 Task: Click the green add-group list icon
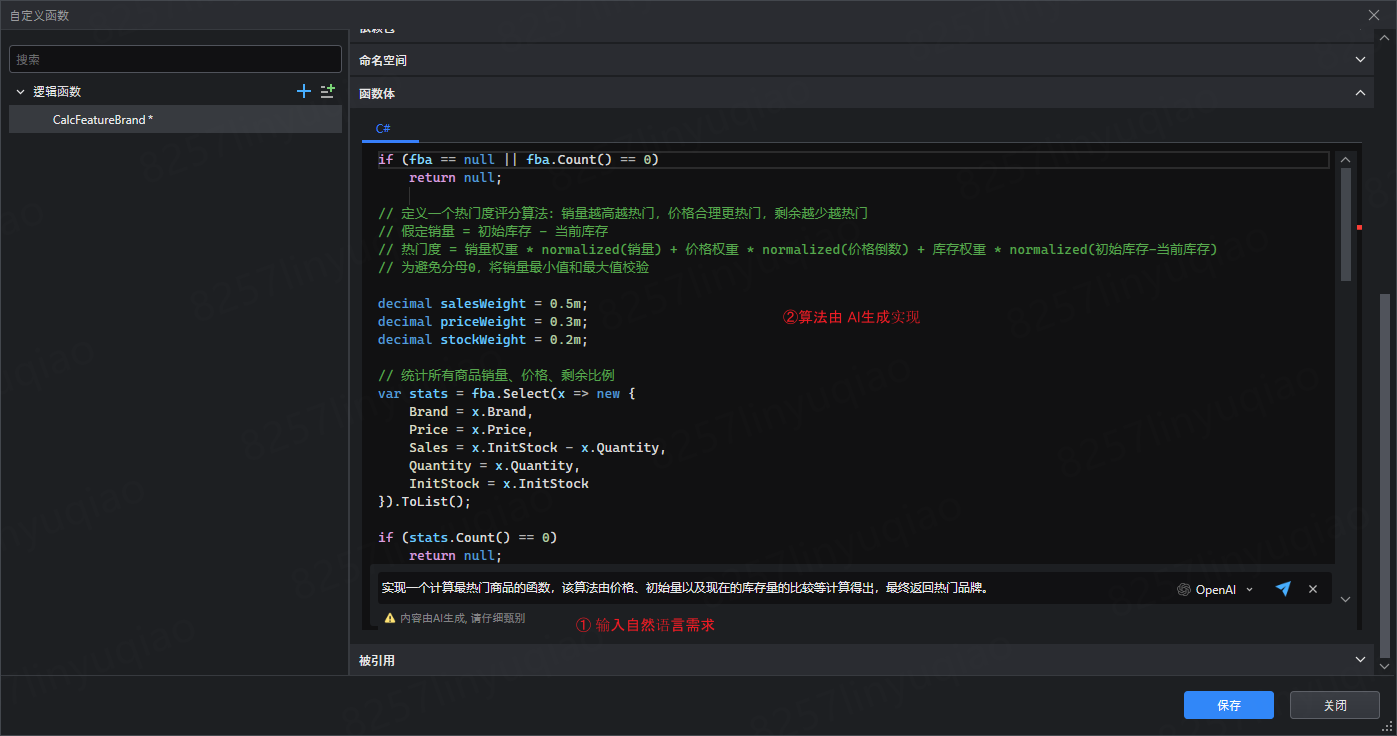(327, 91)
